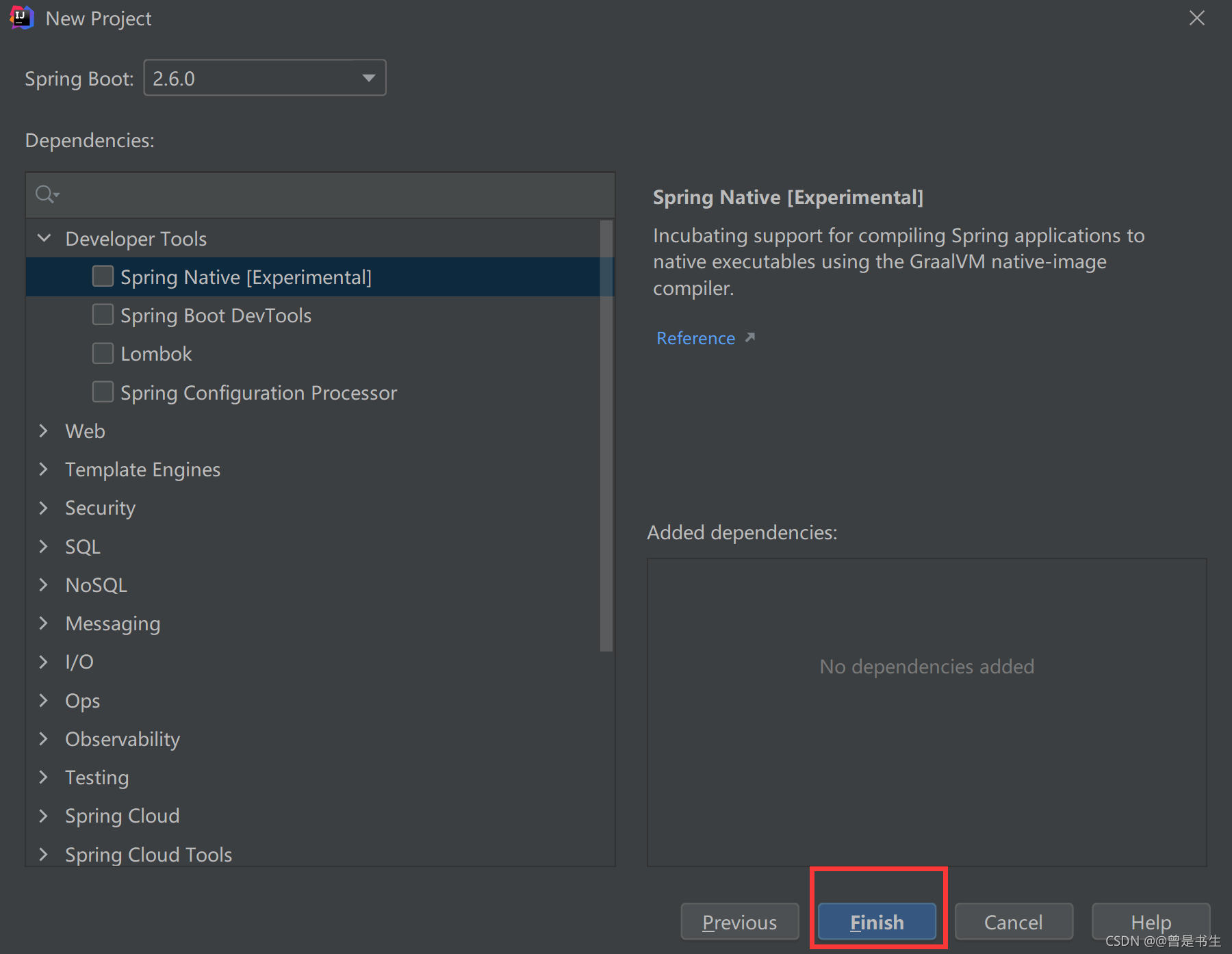Screen dimensions: 1232x954
Task: Expand the Ops category
Action: coord(44,700)
